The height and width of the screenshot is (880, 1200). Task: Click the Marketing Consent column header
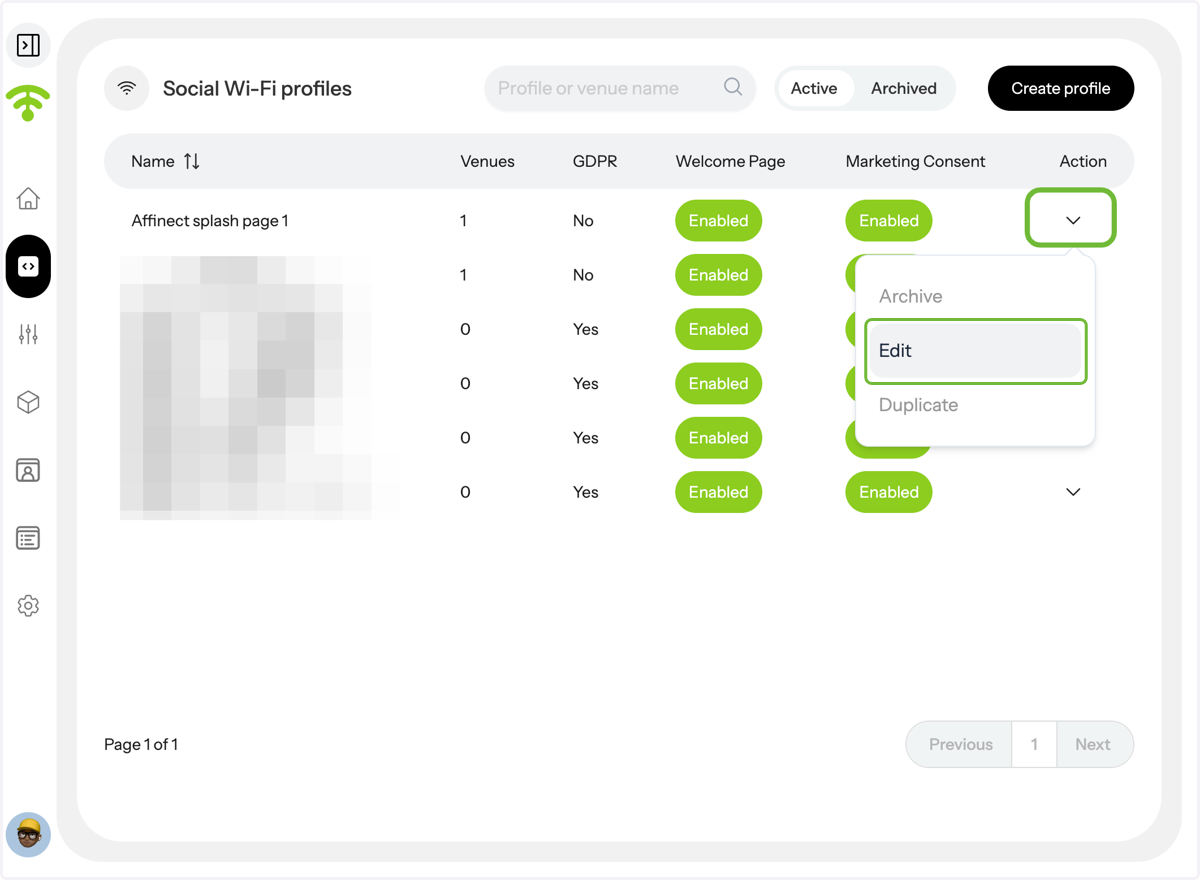[x=915, y=161]
